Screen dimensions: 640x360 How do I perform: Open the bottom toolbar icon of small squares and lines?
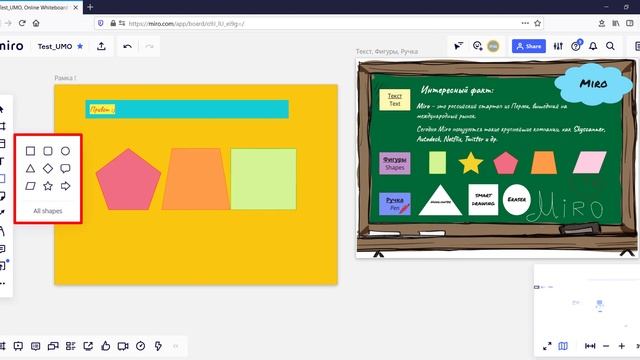tap(71, 346)
